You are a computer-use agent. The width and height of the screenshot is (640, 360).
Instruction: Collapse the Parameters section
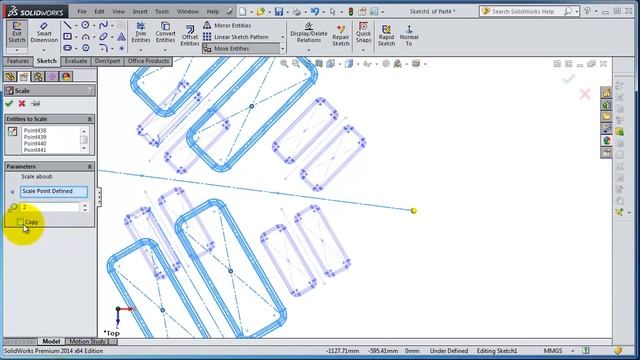coord(89,167)
